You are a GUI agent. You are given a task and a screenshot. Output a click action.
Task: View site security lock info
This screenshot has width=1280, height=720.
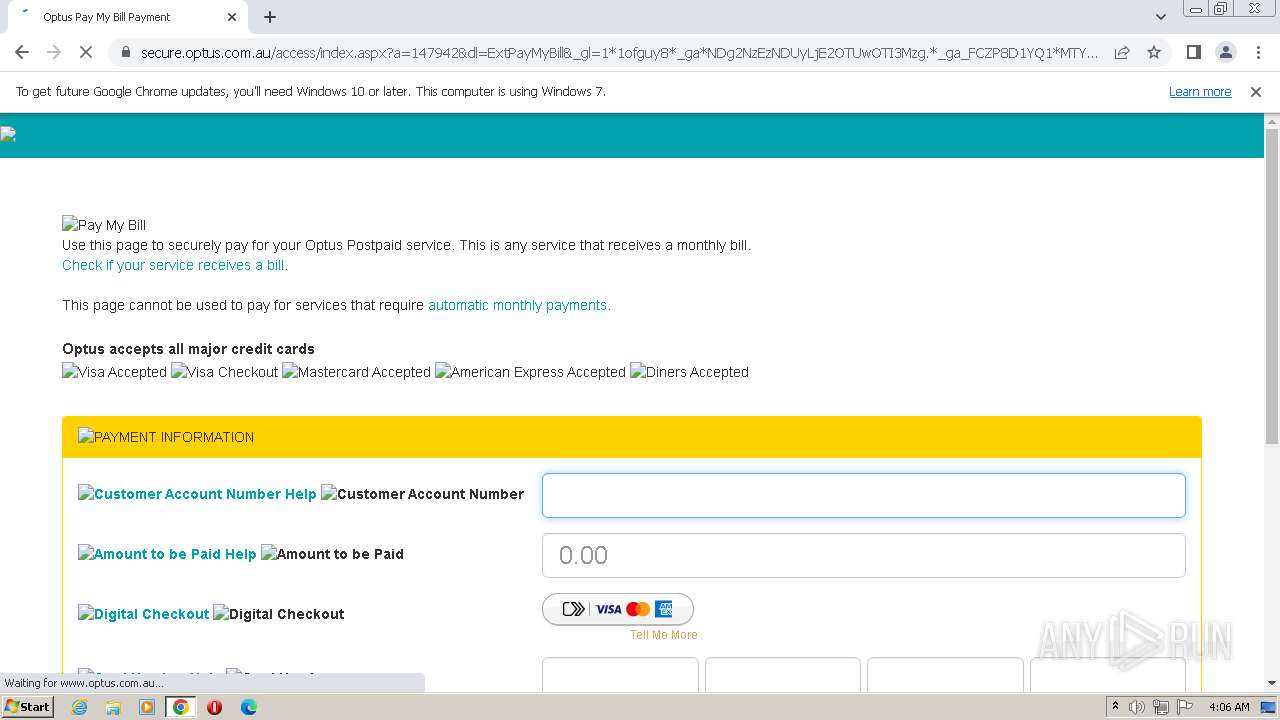click(125, 53)
